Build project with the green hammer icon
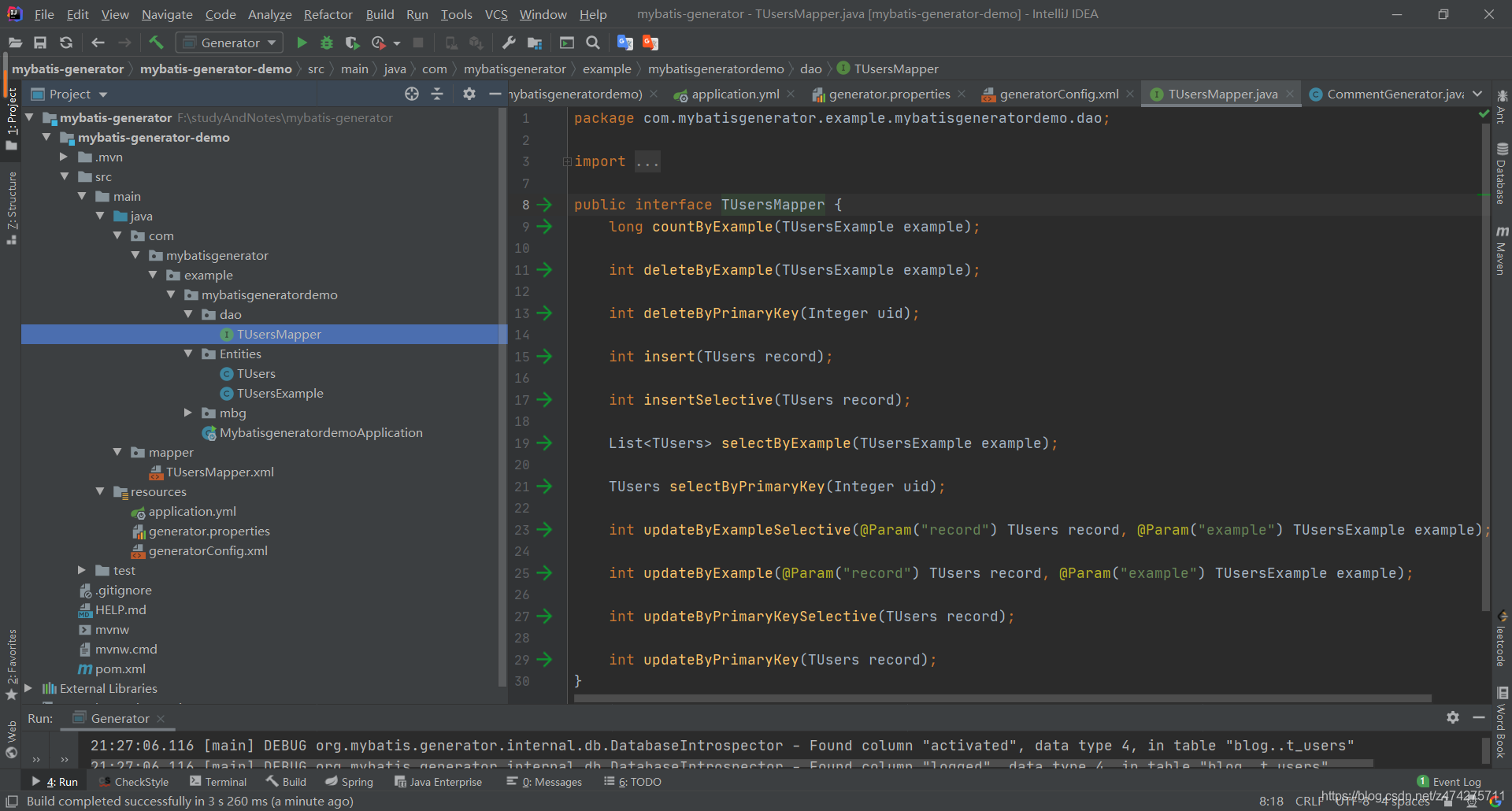Screen dimensions: 1512x811 point(156,43)
